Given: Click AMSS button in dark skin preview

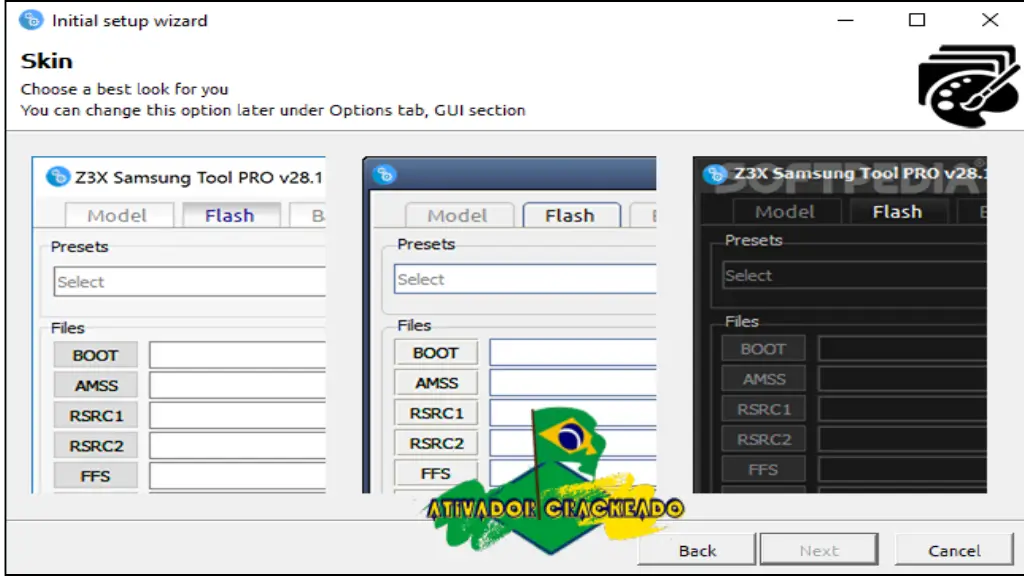Looking at the screenshot, I should pyautogui.click(x=763, y=379).
